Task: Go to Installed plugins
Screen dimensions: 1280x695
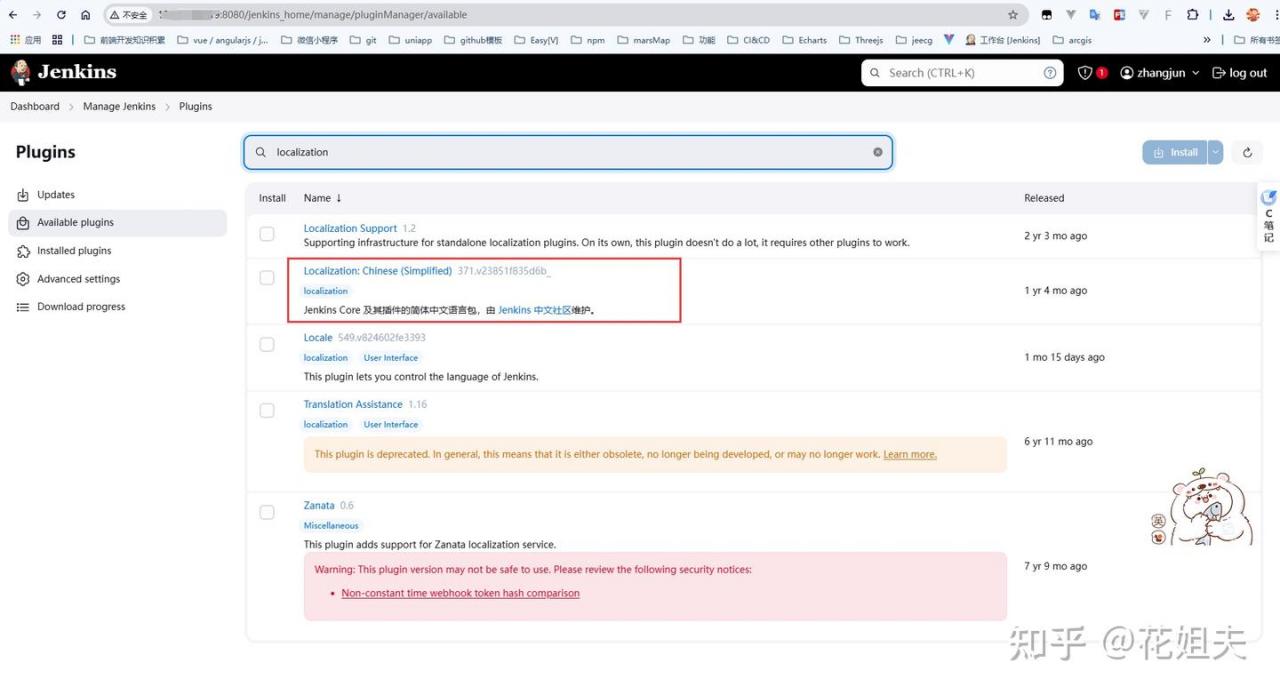Action: (x=118, y=251)
